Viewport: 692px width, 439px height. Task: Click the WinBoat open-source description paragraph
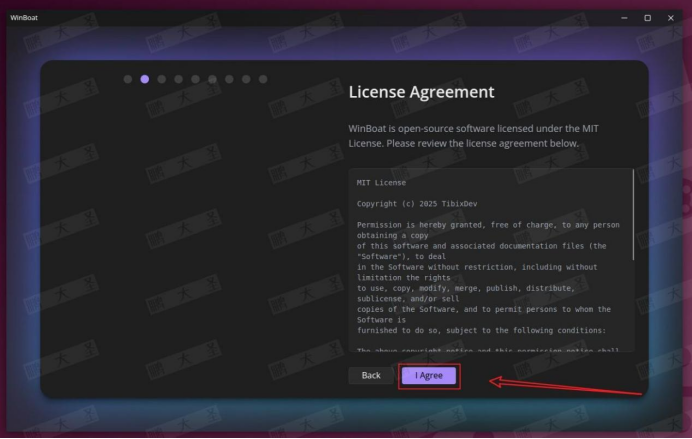pos(480,136)
